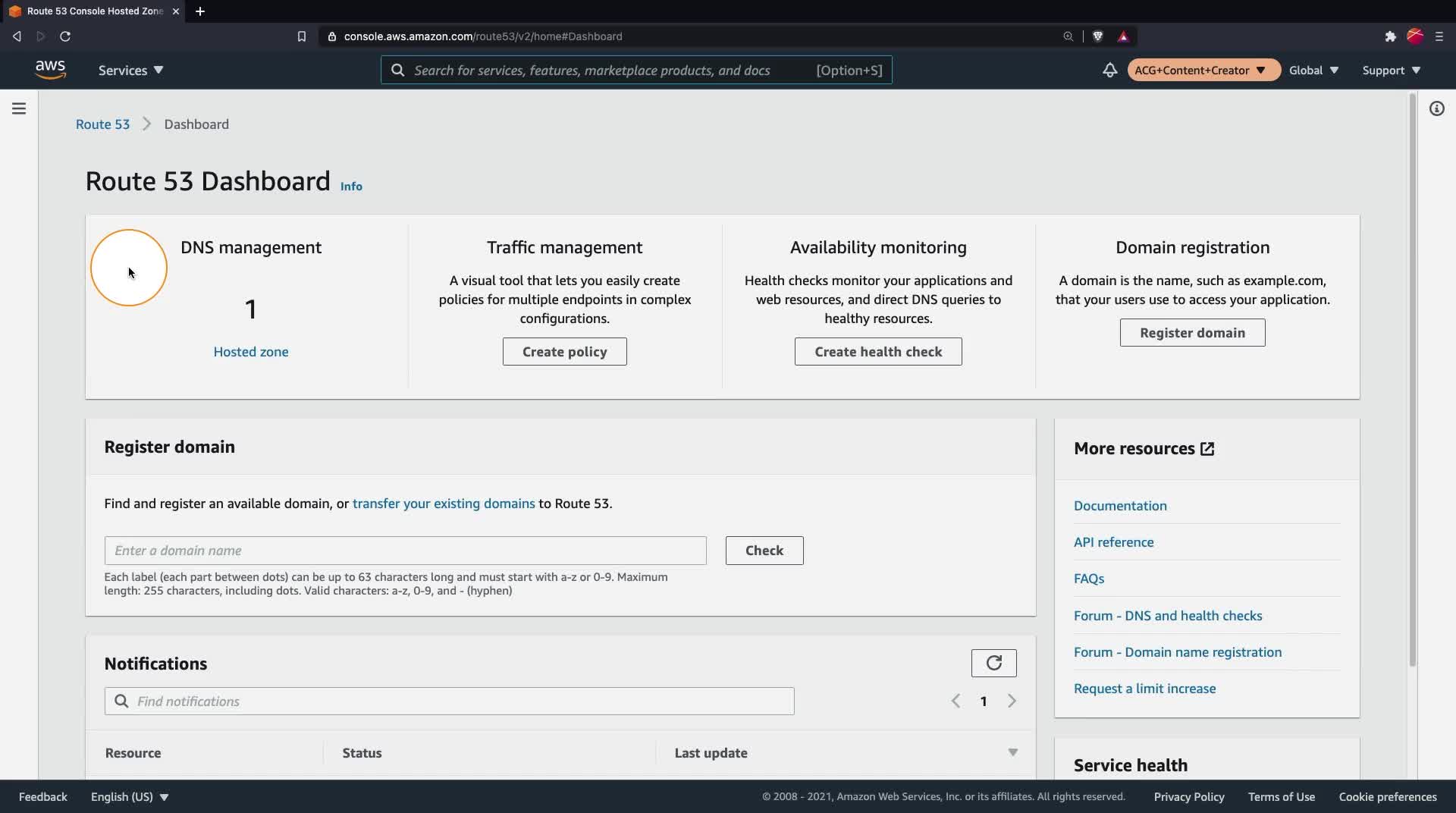Click the browser profile avatar icon

(1415, 36)
